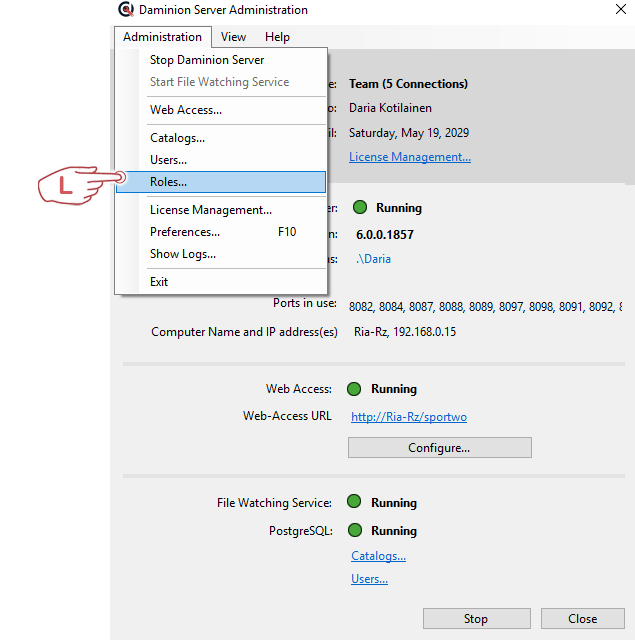Open Preferences... F10 menu entry

[x=221, y=232]
